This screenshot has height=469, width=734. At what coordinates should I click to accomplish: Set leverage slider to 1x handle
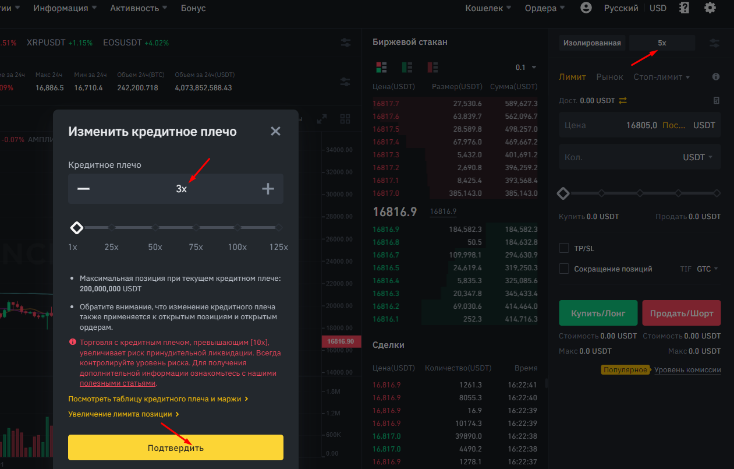click(76, 228)
